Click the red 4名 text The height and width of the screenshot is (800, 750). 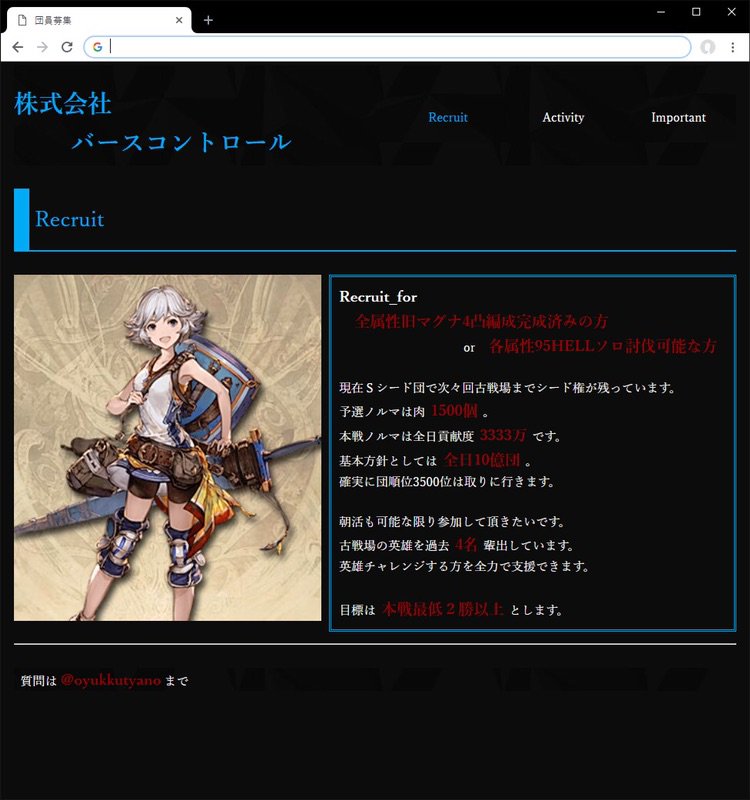(x=466, y=544)
